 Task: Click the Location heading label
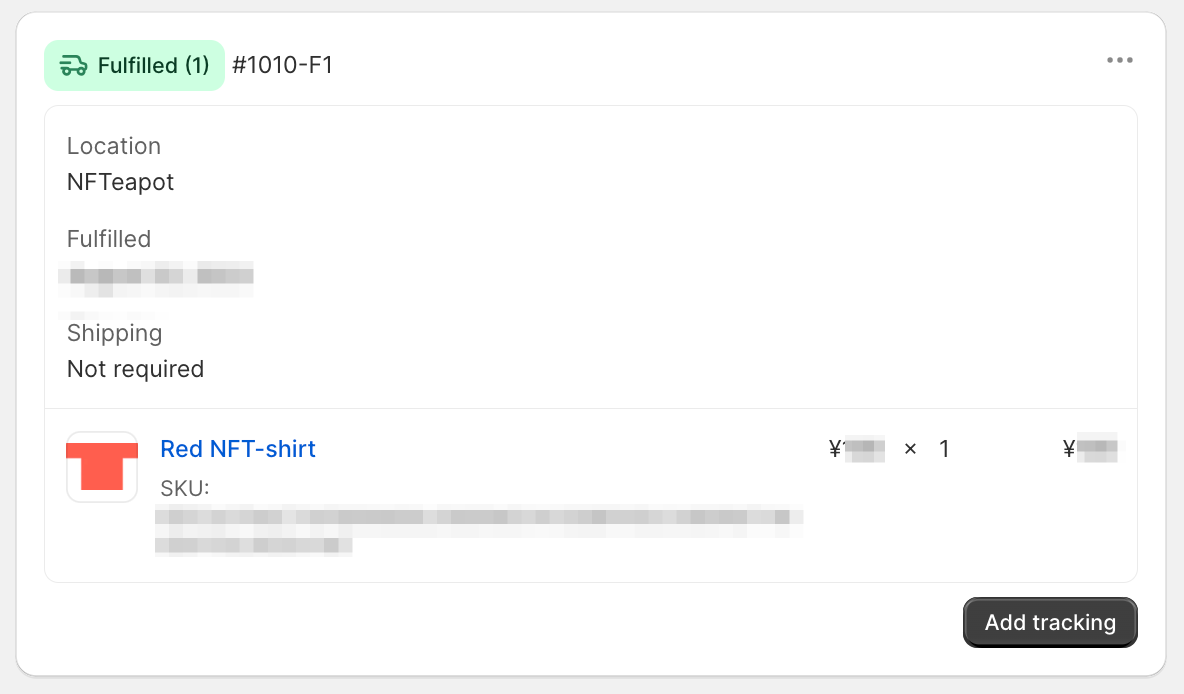pos(114,146)
